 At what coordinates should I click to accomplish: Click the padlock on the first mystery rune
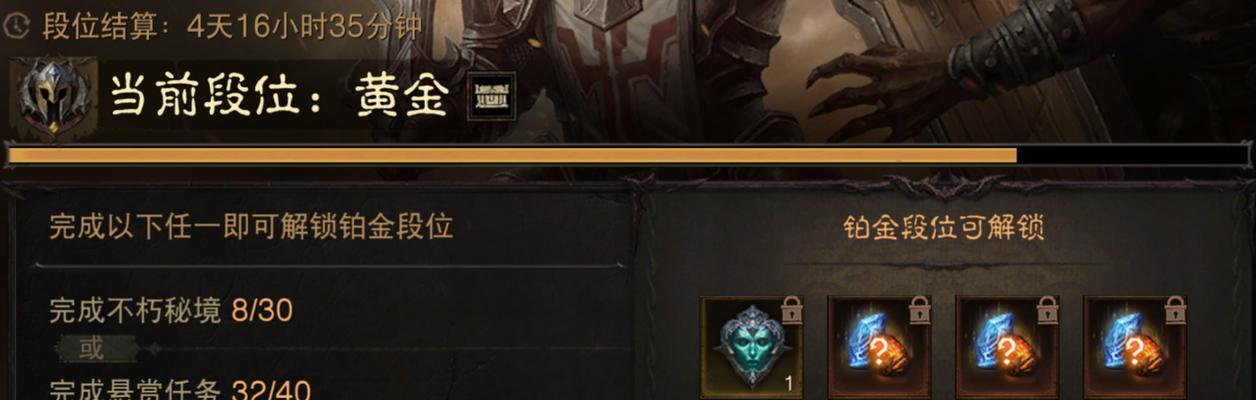919,310
